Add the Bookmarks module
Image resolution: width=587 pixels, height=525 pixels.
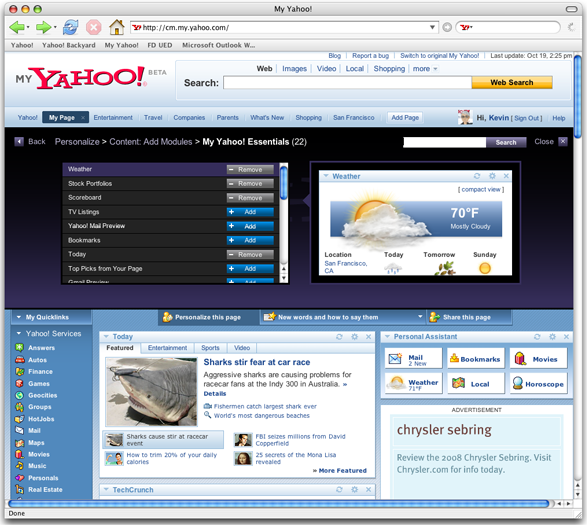click(x=250, y=240)
